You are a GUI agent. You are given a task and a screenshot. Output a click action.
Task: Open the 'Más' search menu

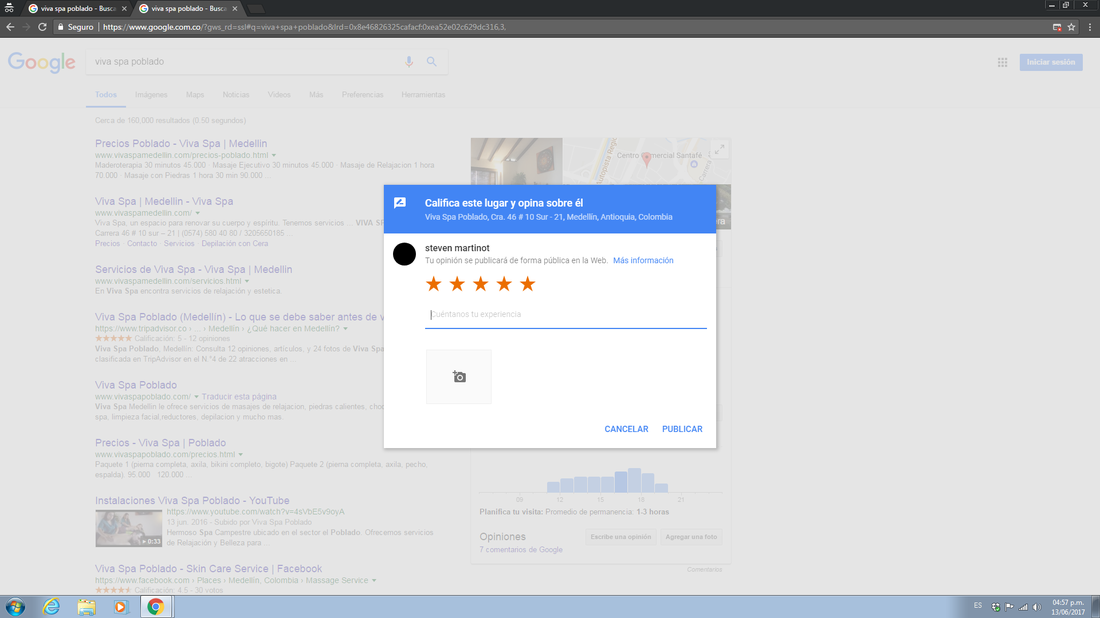coord(316,95)
